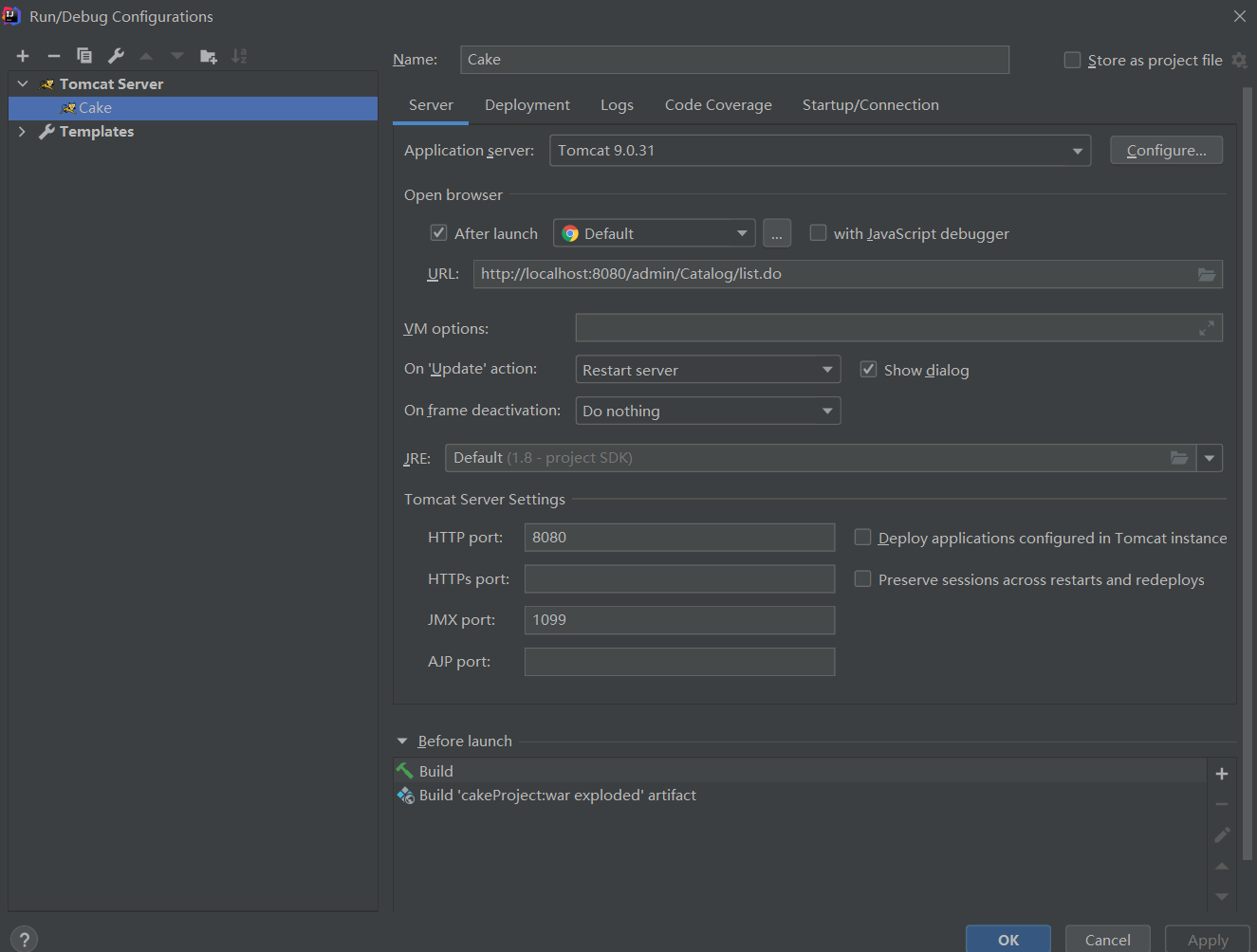Enable with JavaScript debugger
1257x952 pixels.
coord(818,232)
